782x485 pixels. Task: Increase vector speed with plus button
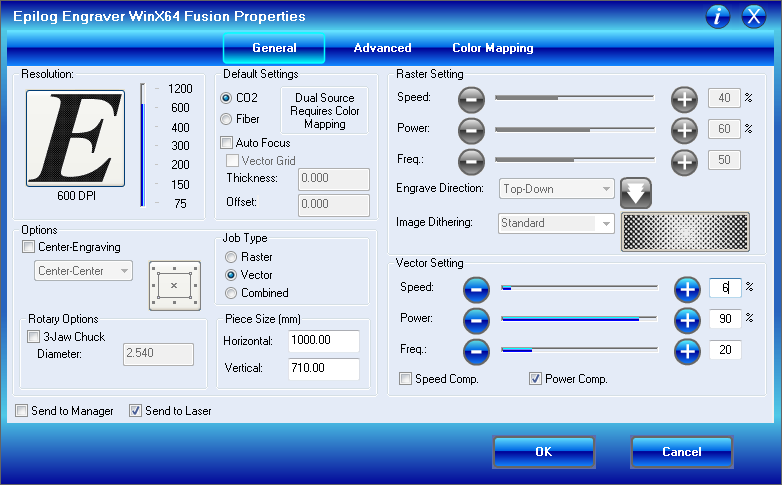point(687,290)
